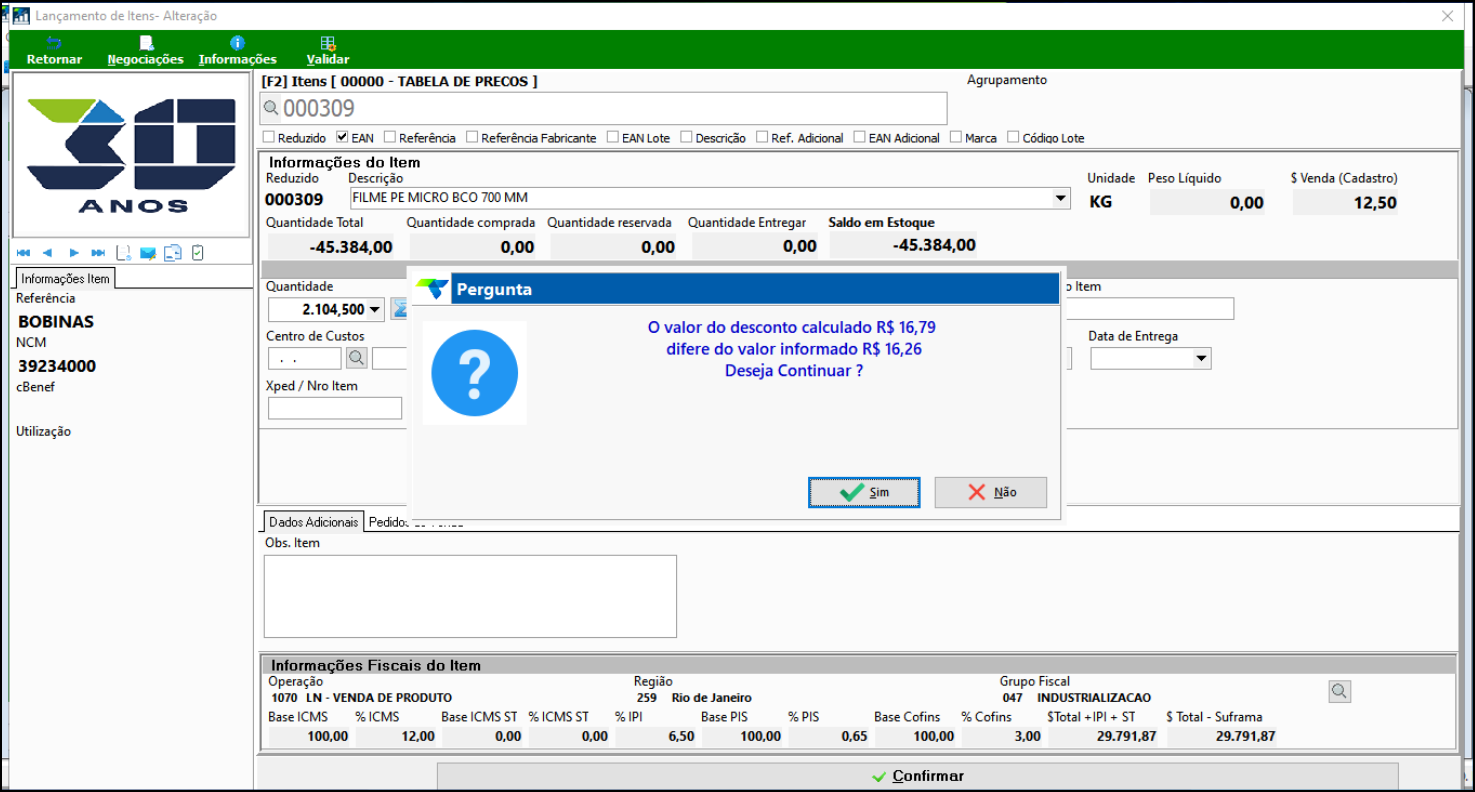Image resolution: width=1475 pixels, height=792 pixels.
Task: Enable the EAN Adicional checkbox
Action: pos(859,137)
